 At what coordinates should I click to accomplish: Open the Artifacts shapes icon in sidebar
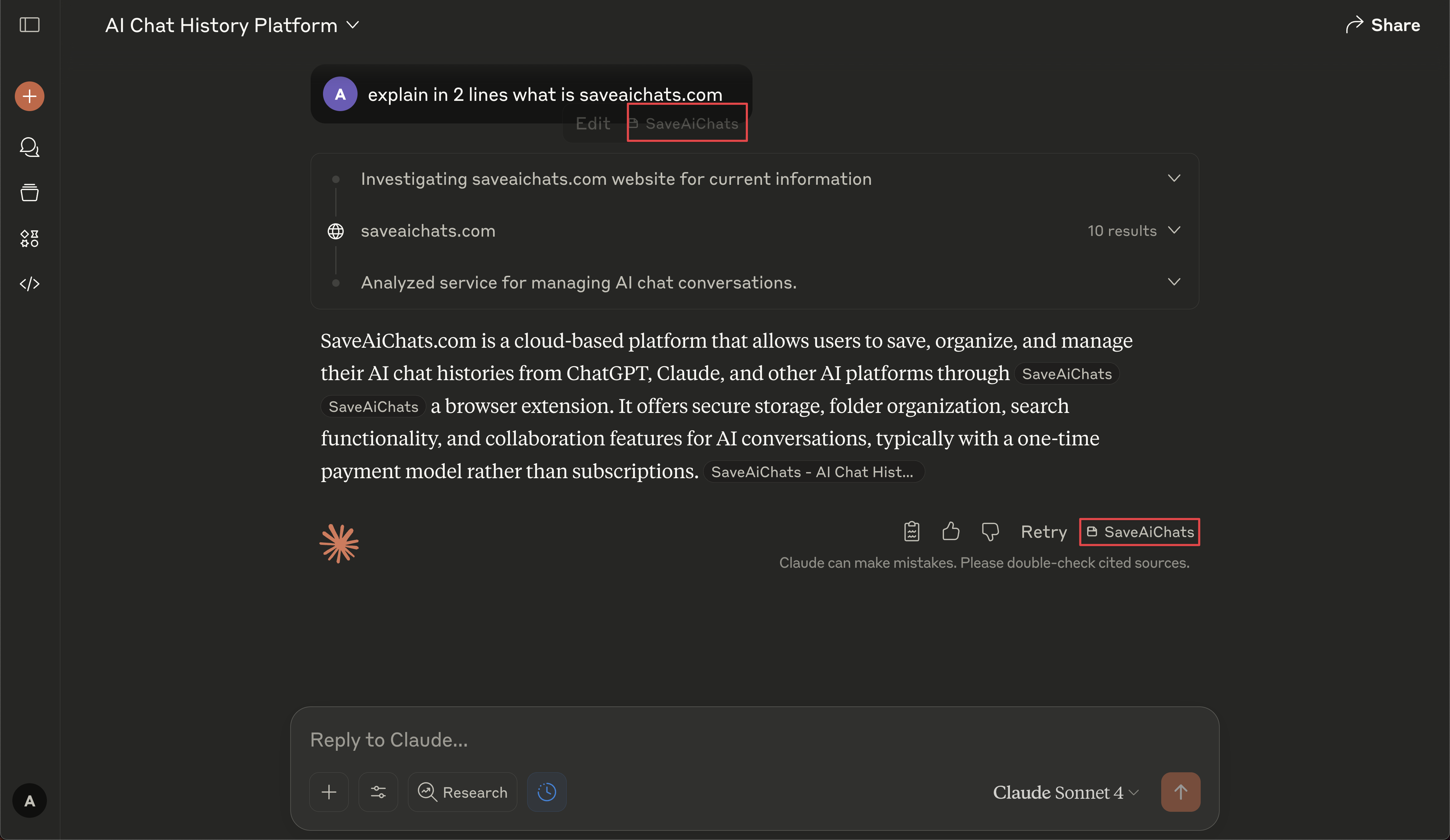[29, 238]
